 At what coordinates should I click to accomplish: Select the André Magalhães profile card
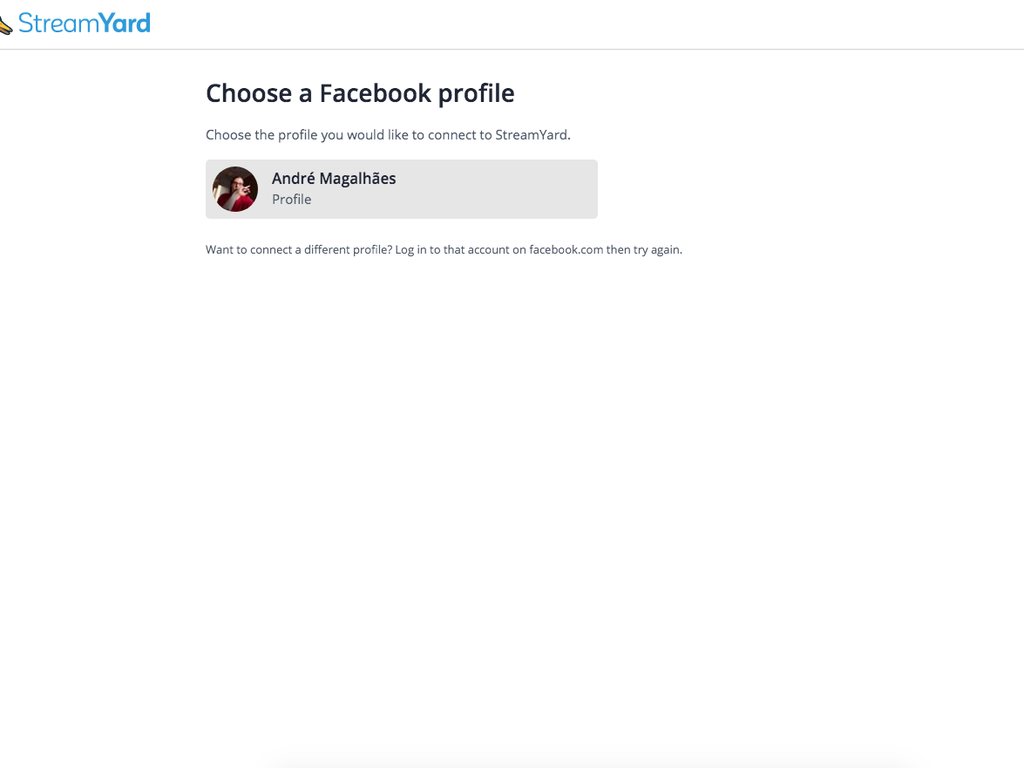click(x=402, y=189)
